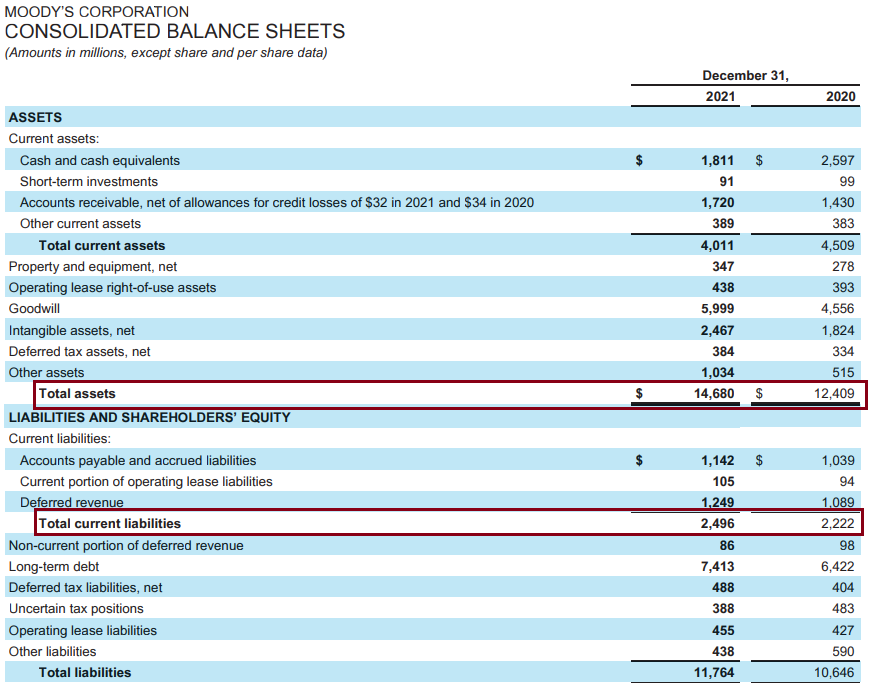Click the Cash and cash equivalents row label
The width and height of the screenshot is (869, 686).
[100, 160]
